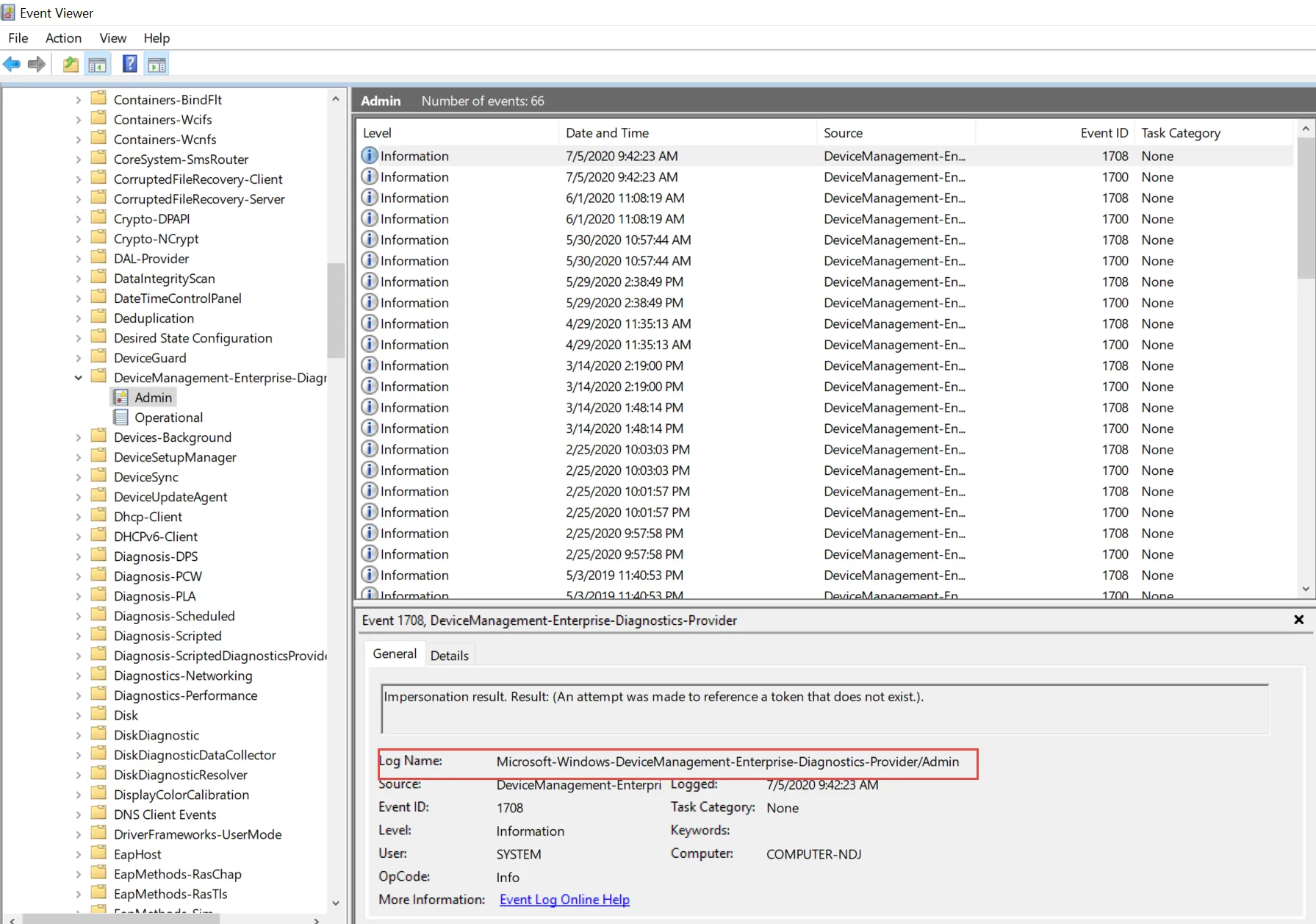Screen dimensions: 1316x924
Task: Switch to the Details tab
Action: coord(449,655)
